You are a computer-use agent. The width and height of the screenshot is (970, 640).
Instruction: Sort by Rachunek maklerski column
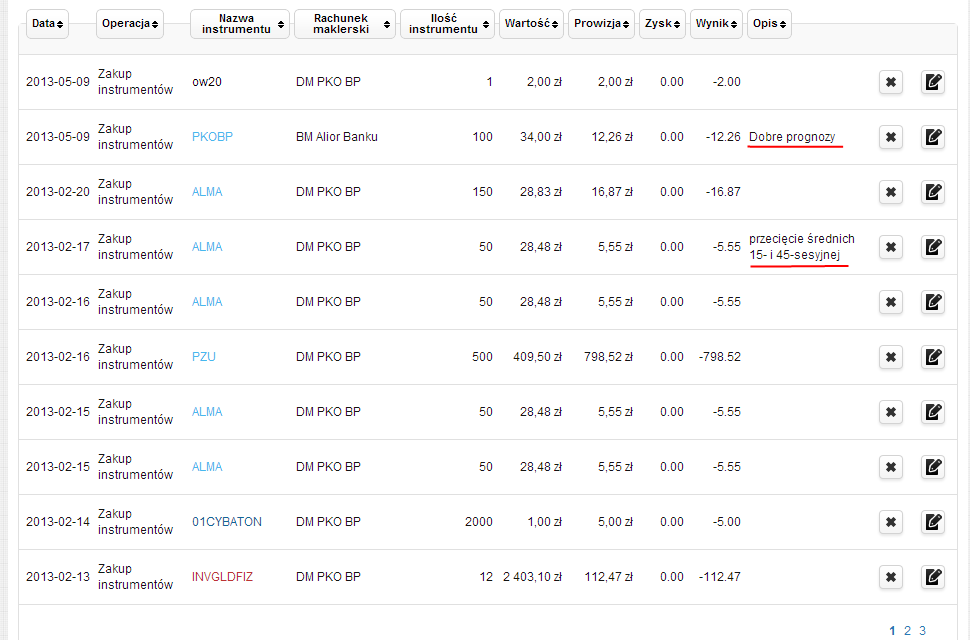tap(345, 23)
